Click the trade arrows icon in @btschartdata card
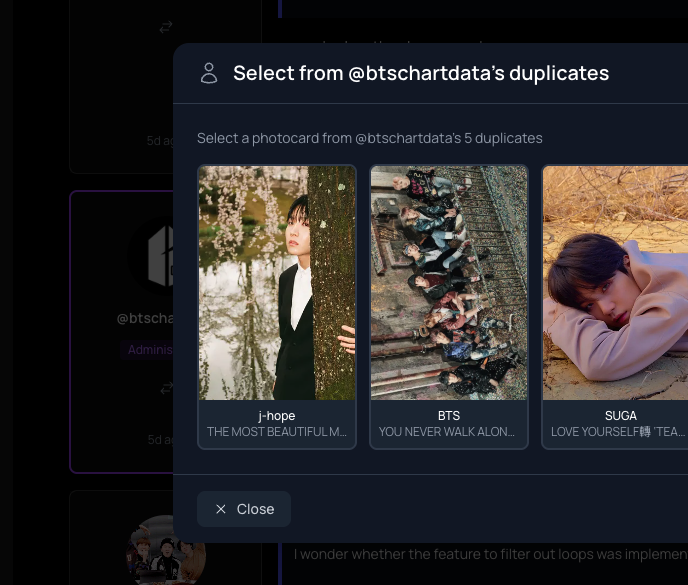 click(x=167, y=388)
